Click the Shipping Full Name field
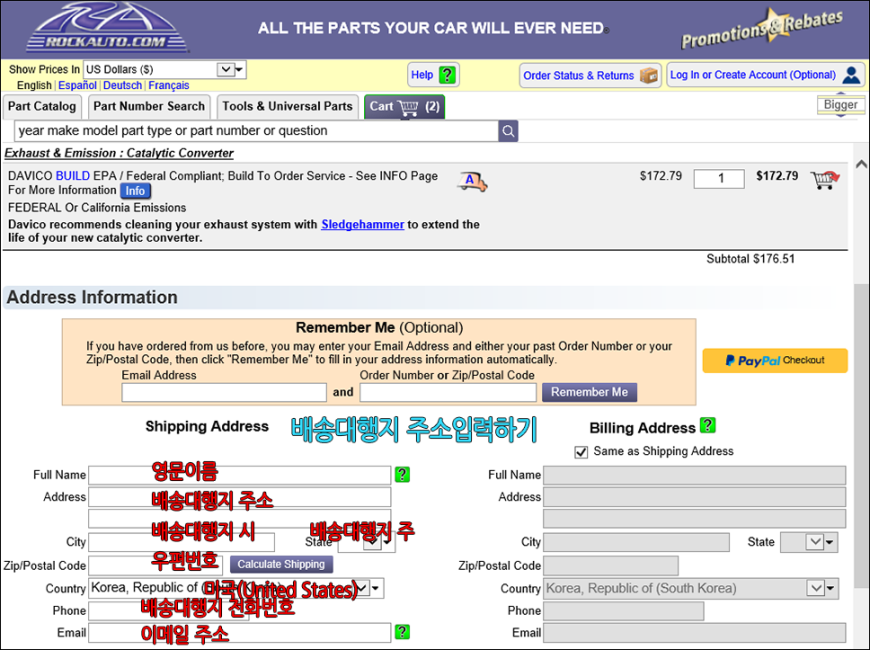 pyautogui.click(x=240, y=475)
